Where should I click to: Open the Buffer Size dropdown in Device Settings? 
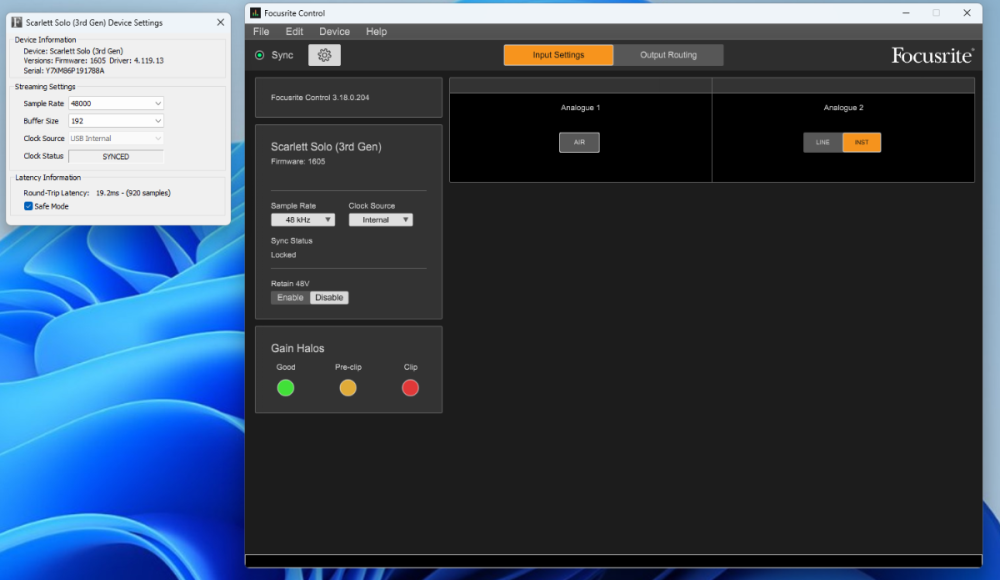click(x=115, y=120)
